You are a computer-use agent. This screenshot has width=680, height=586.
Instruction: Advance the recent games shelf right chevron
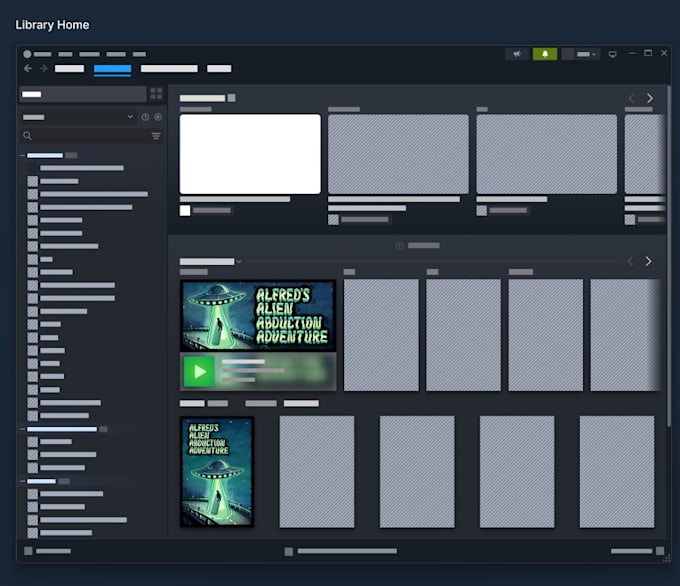(x=648, y=261)
